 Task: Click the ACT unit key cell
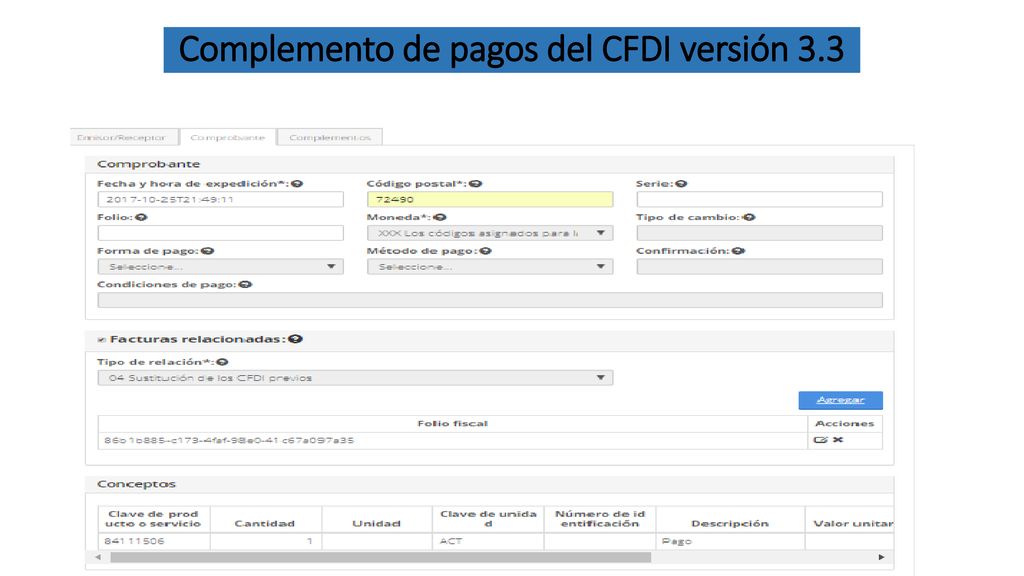pos(488,541)
